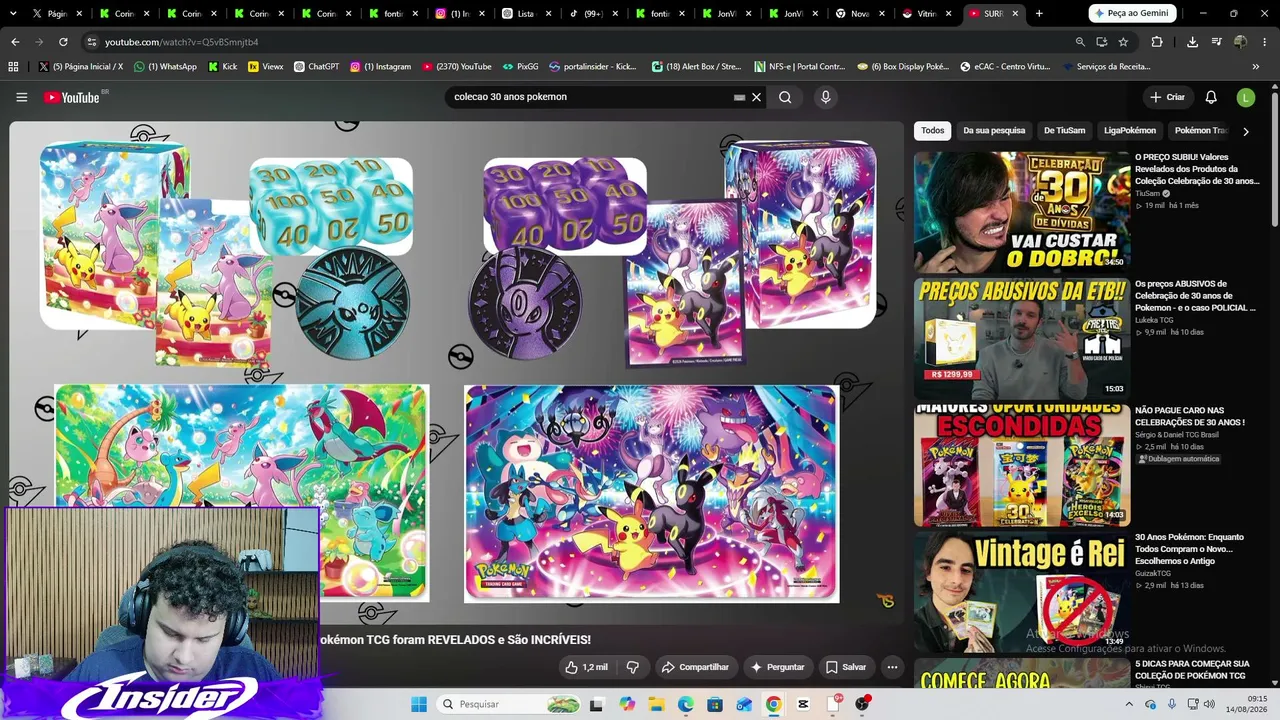Open the browser extensions puzzle icon
The height and width of the screenshot is (720, 1280).
[x=1157, y=42]
